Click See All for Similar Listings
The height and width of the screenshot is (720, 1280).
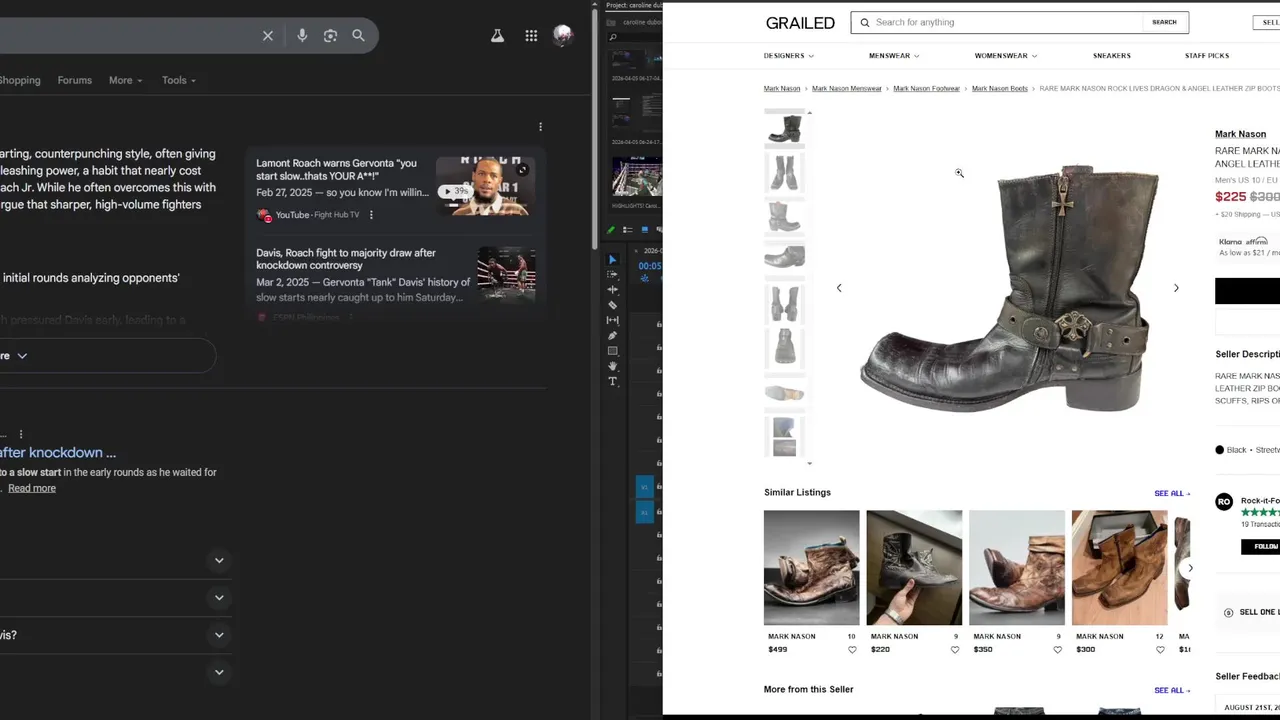[1172, 494]
